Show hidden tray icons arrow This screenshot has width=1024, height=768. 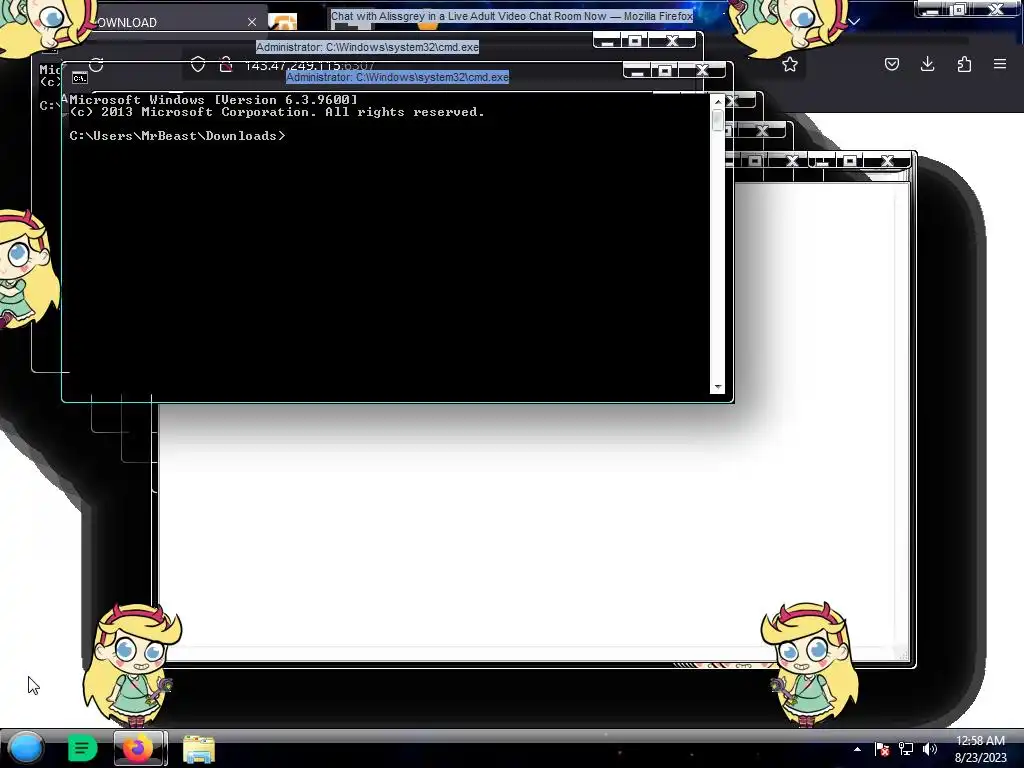[x=857, y=749]
